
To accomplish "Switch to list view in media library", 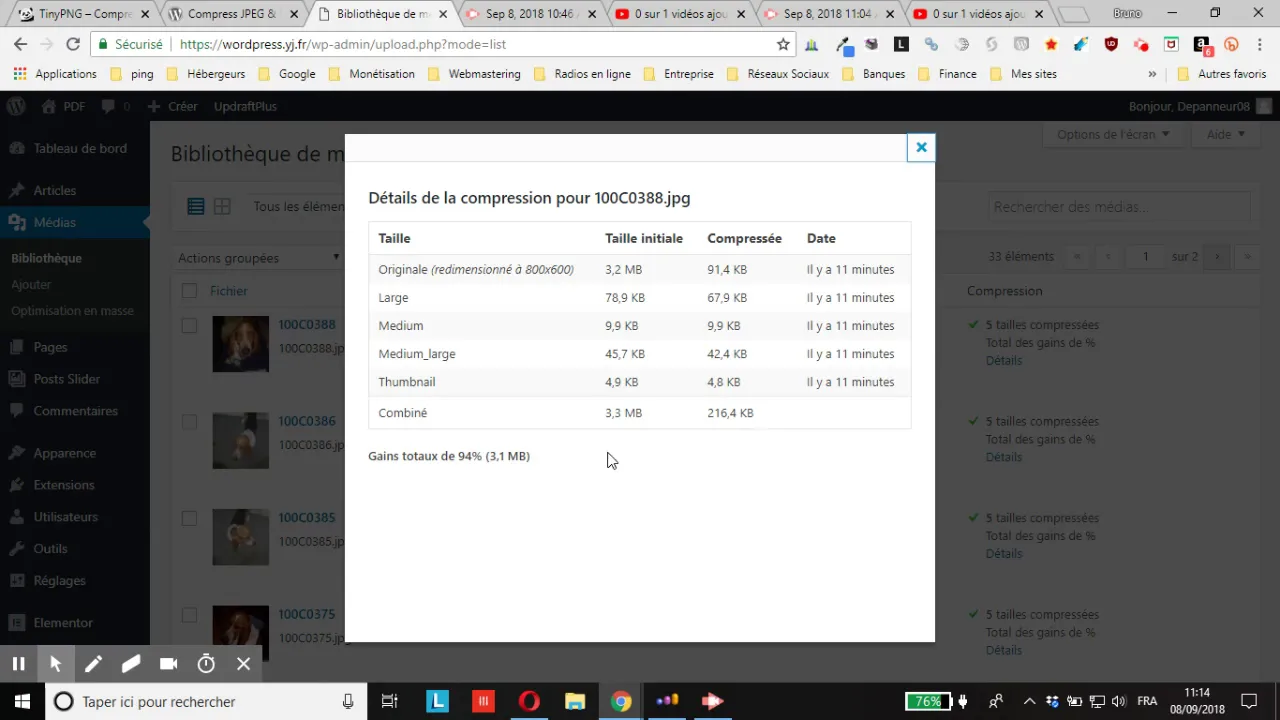I will 196,206.
